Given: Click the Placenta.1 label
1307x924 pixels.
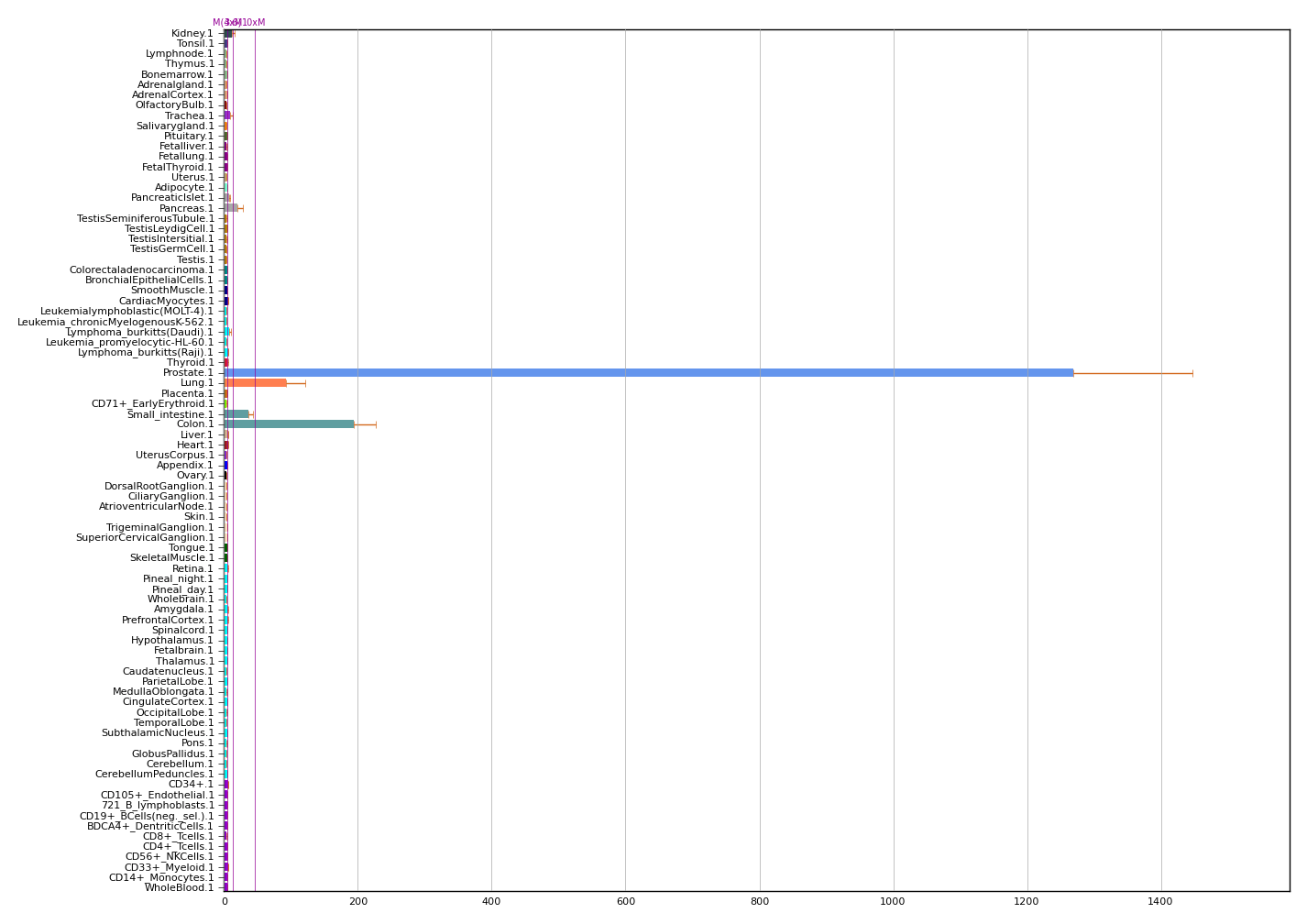Looking at the screenshot, I should point(187,394).
